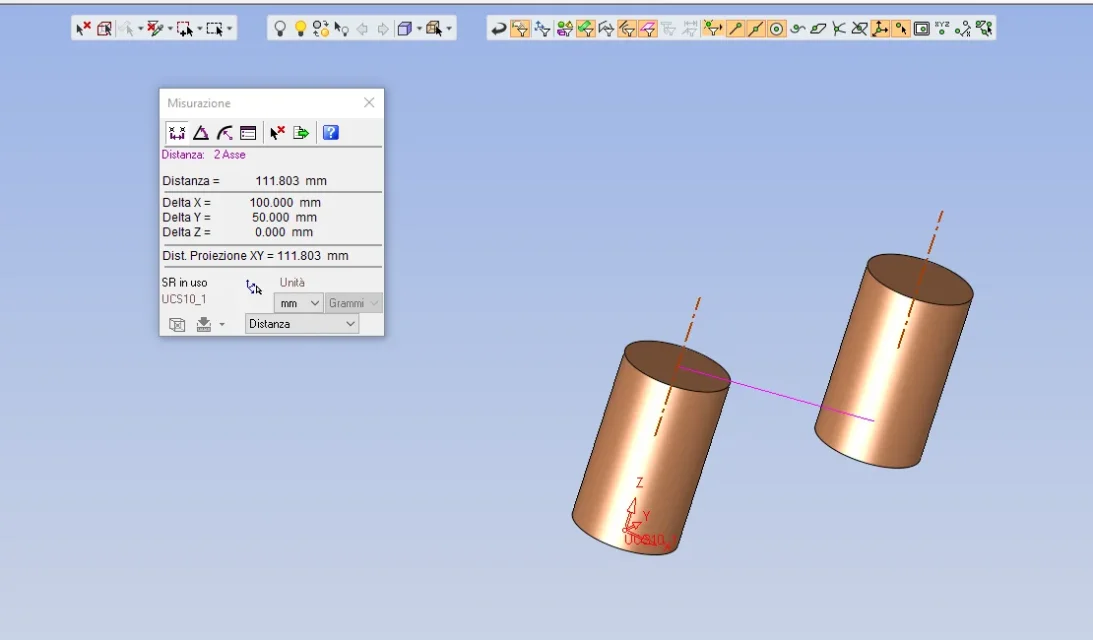Click the Dist. Proiezione XY line
1093x640 pixels.
[x=255, y=256]
